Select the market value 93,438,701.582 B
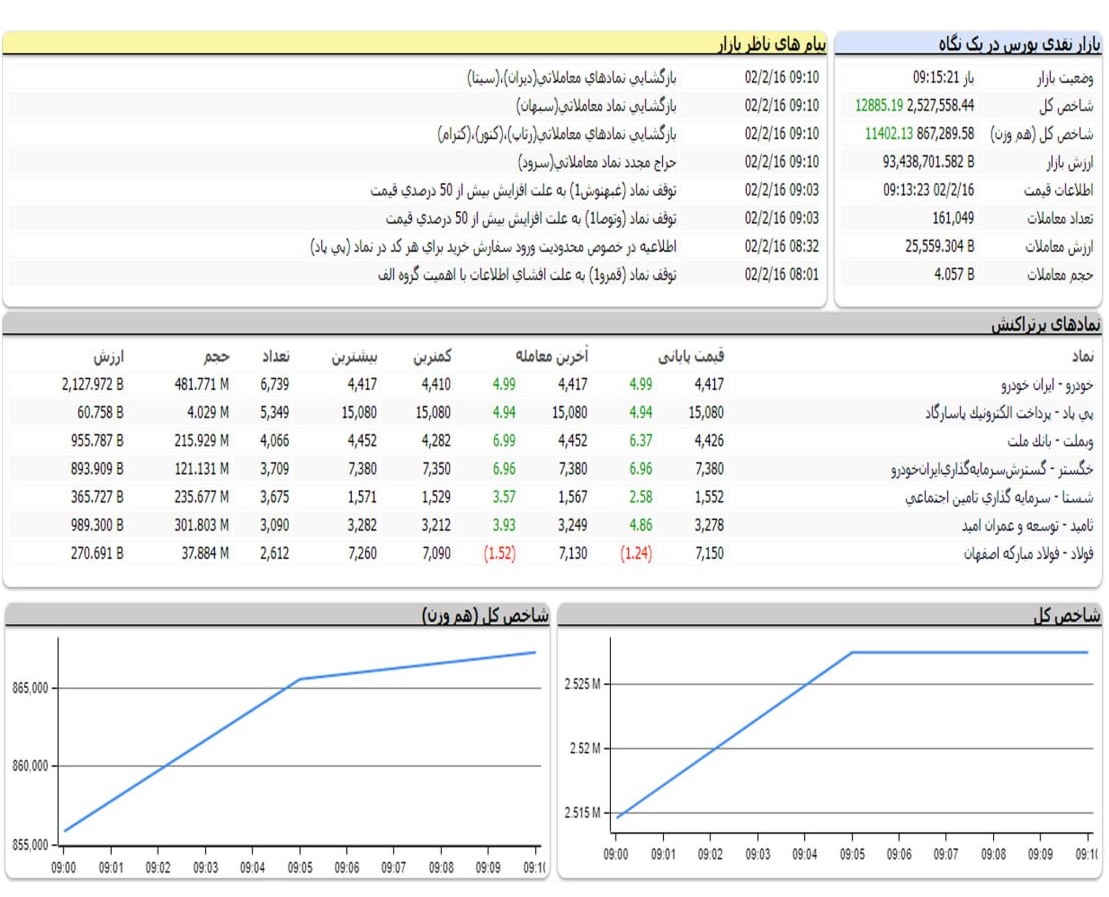 coord(928,162)
